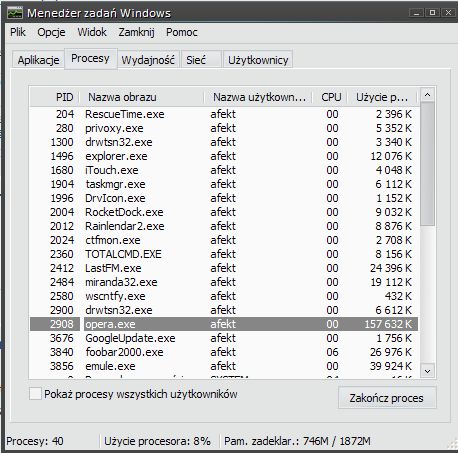This screenshot has height=453, width=458.
Task: Sort by Nazwa obrazu column header
Action: point(142,97)
